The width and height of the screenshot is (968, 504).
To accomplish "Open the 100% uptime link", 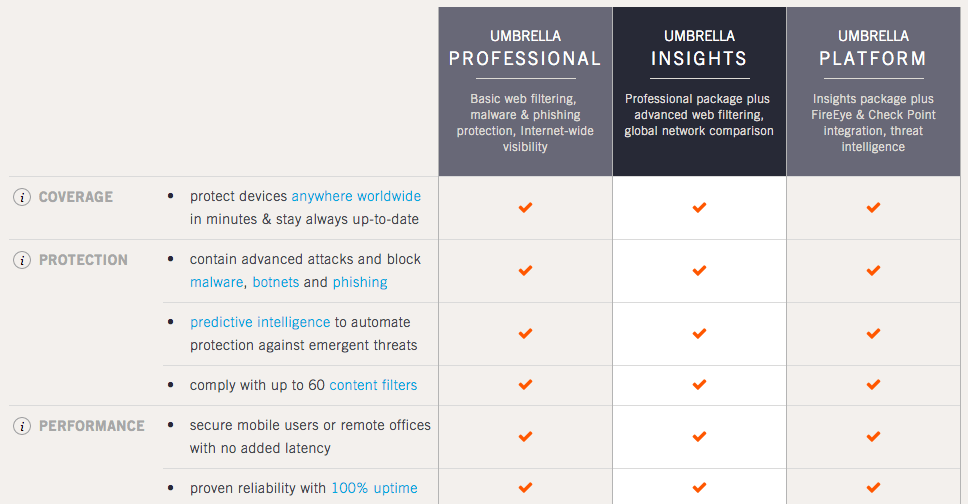I will click(375, 489).
